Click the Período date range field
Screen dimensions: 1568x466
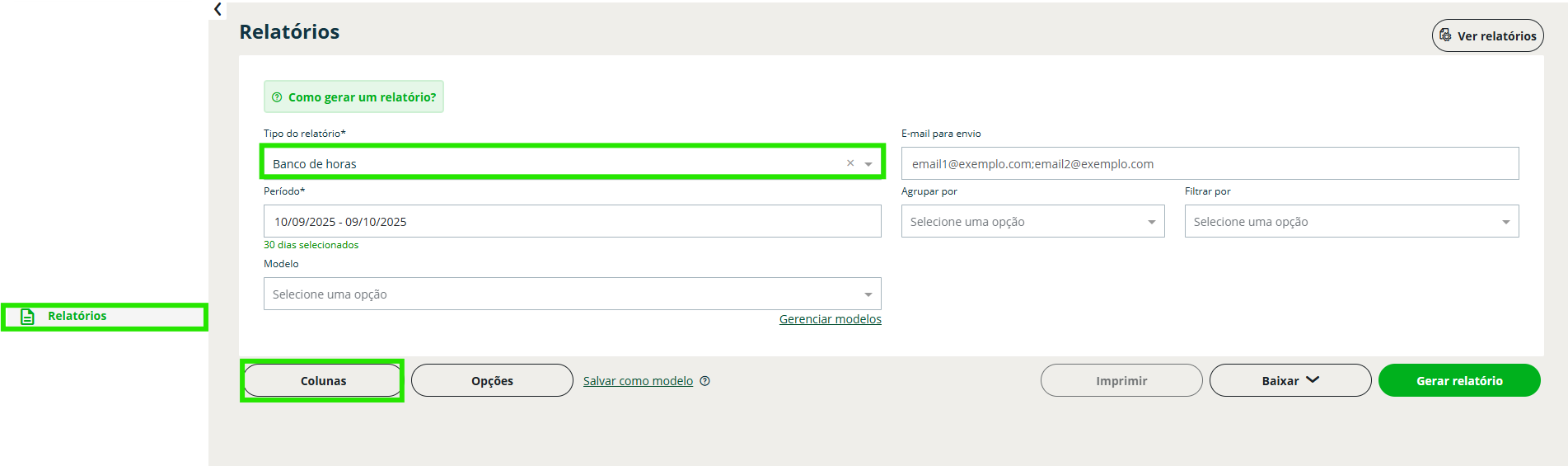[x=572, y=222]
